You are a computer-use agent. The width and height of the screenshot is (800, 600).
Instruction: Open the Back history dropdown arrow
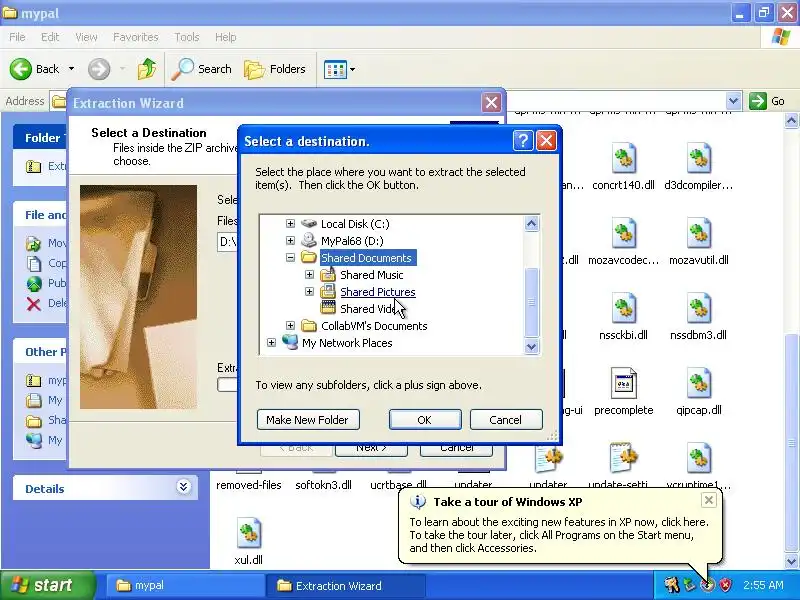[x=71, y=68]
